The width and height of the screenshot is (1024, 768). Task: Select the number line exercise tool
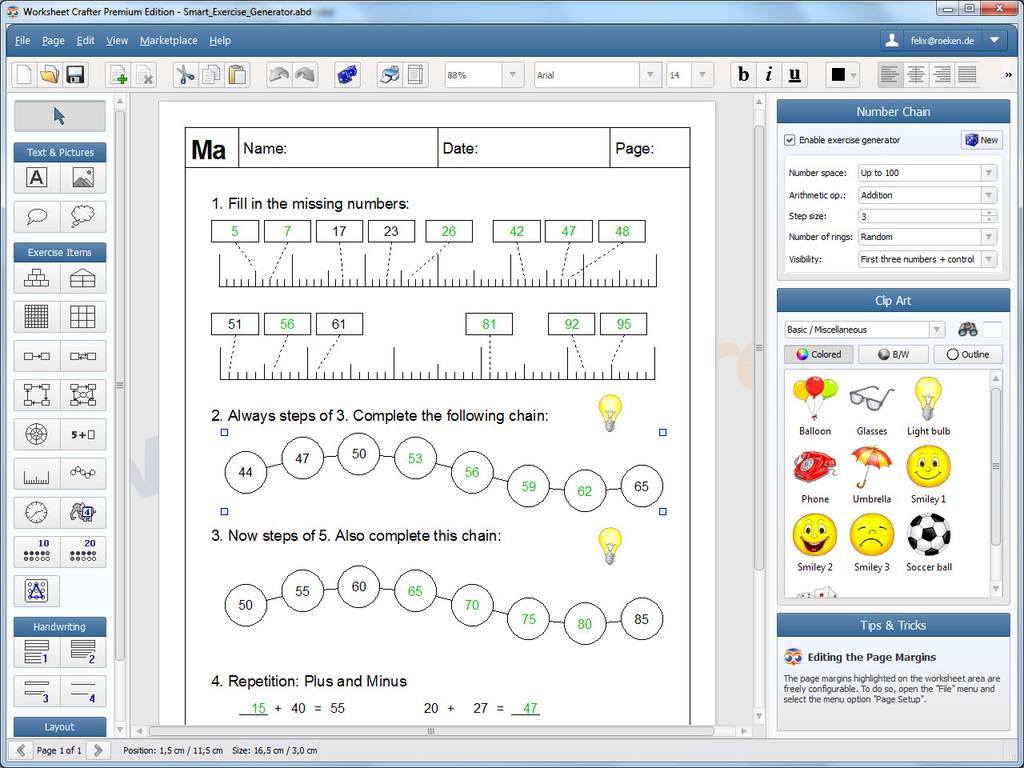pyautogui.click(x=36, y=473)
